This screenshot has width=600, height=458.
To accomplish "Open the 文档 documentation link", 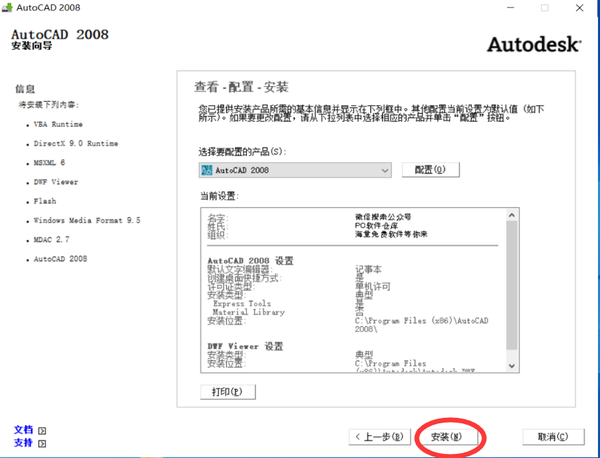I will 24,430.
